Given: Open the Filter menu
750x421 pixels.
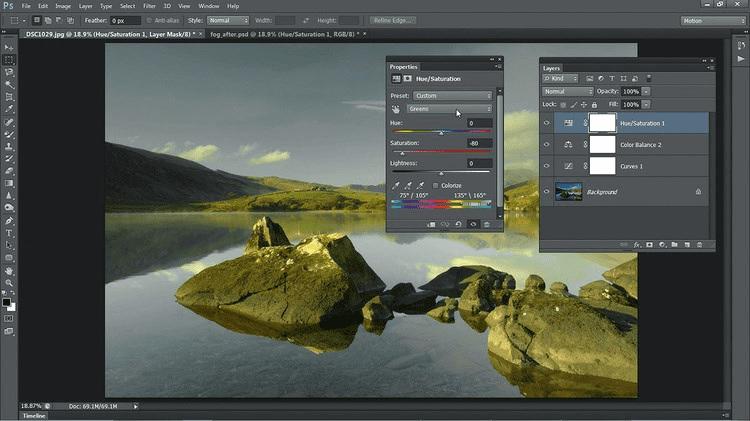Looking at the screenshot, I should [x=149, y=6].
